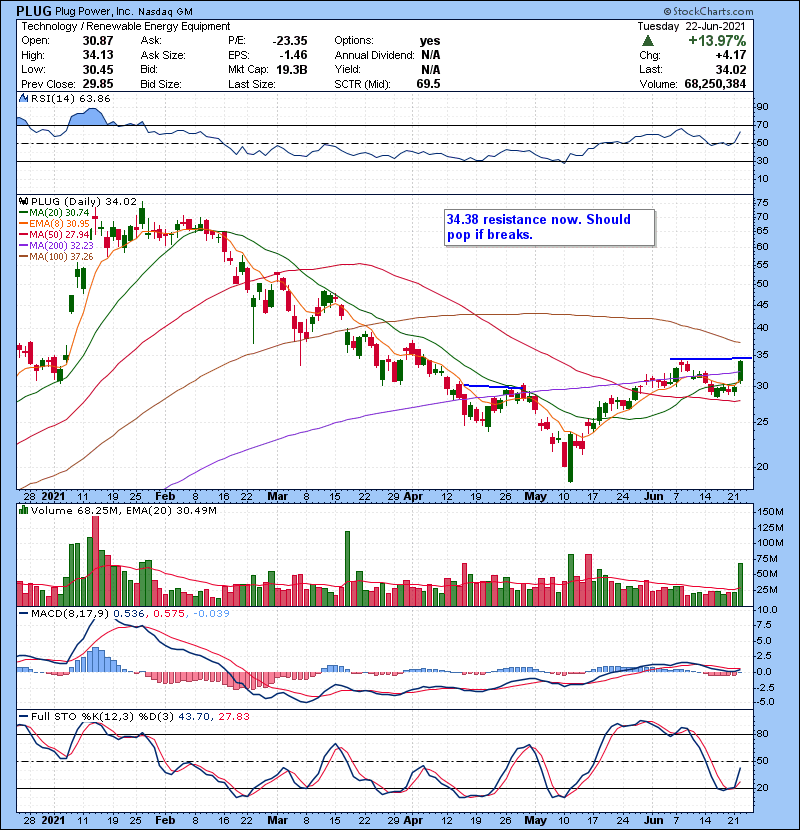This screenshot has height=830, width=800.
Task: Click the MACD(8,17,9) indicator label
Action: pyautogui.click(x=70, y=614)
